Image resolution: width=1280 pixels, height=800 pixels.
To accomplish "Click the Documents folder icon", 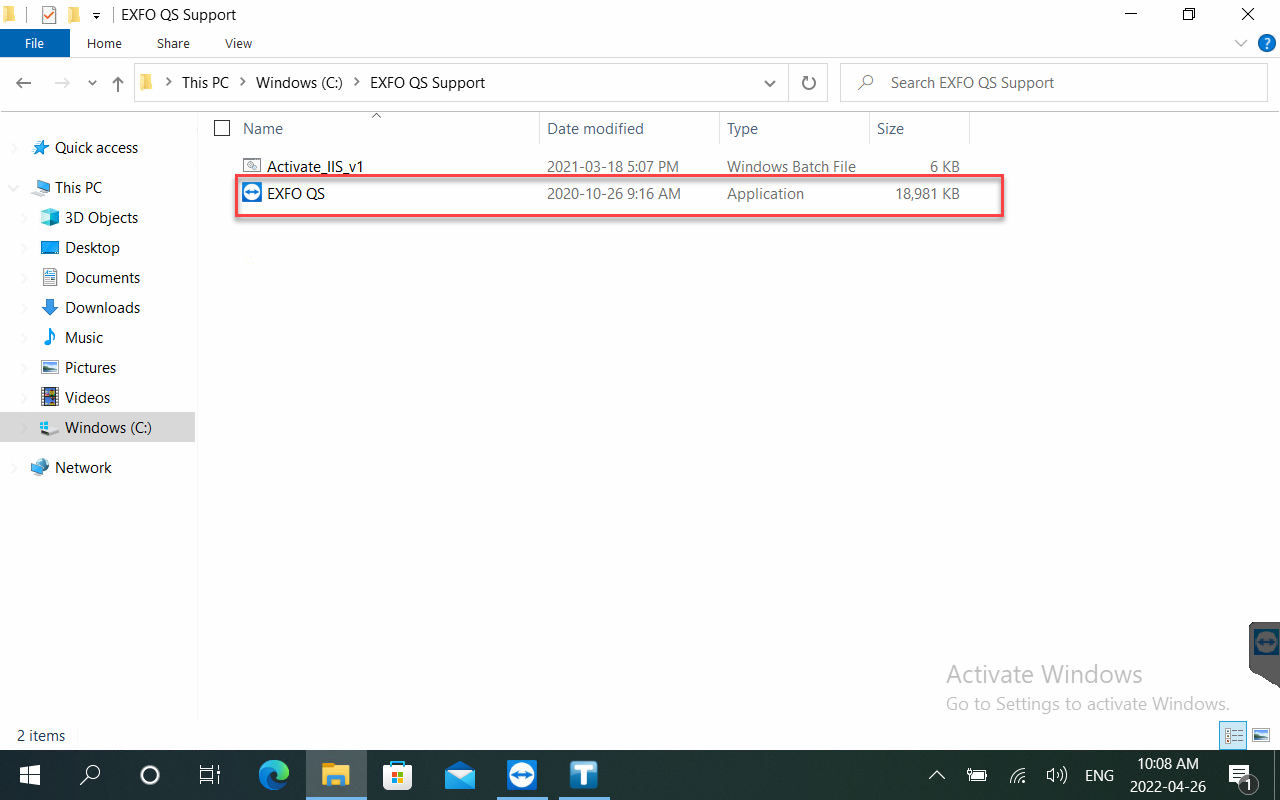I will click(x=49, y=277).
